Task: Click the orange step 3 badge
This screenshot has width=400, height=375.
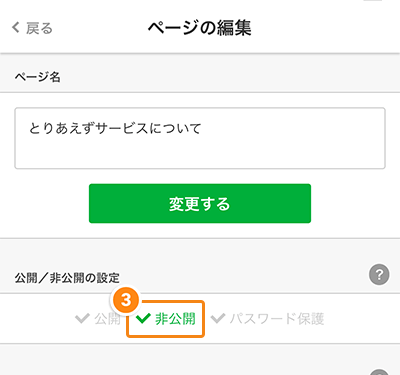Action: click(126, 300)
